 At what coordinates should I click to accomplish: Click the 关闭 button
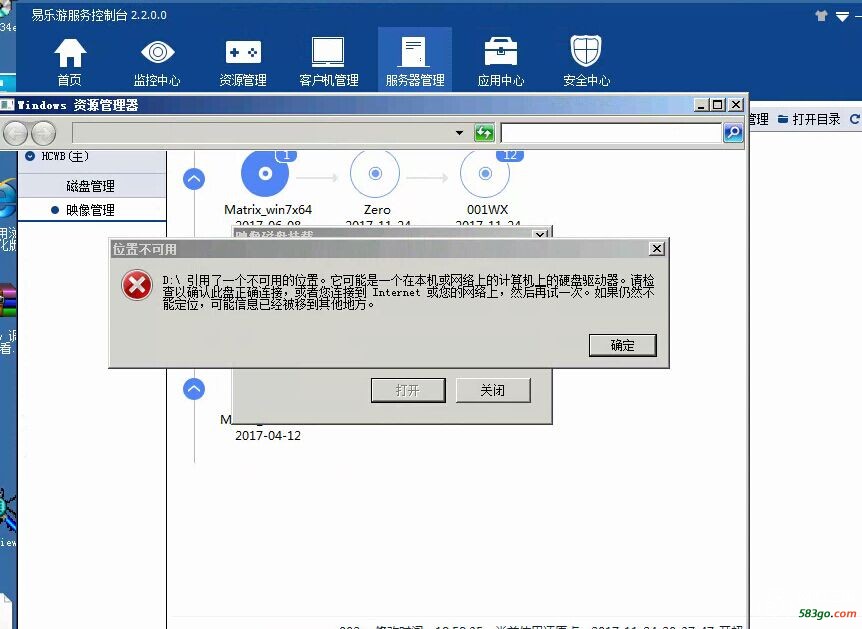tap(492, 390)
